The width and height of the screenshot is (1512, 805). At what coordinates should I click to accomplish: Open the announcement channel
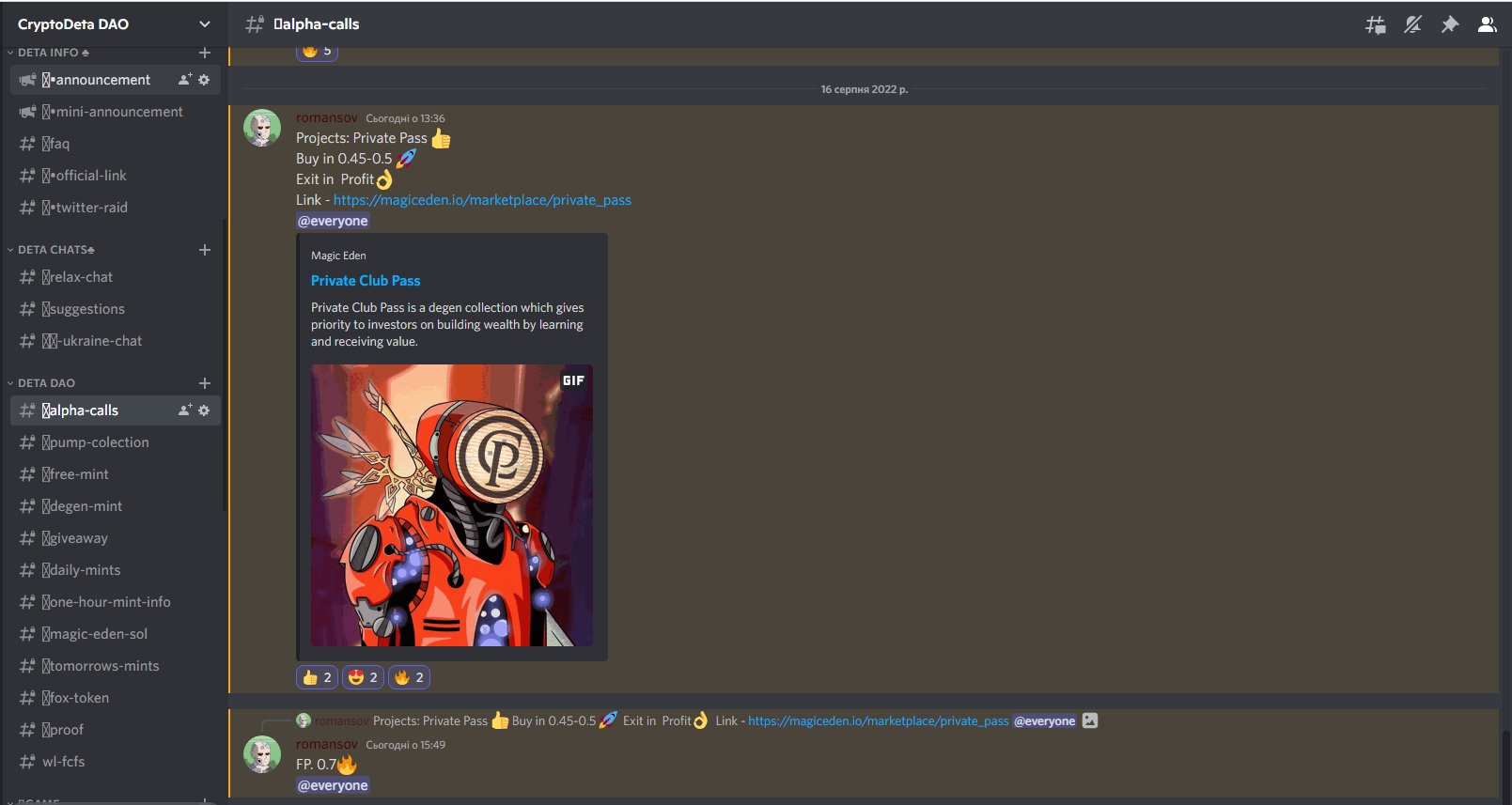(115, 80)
